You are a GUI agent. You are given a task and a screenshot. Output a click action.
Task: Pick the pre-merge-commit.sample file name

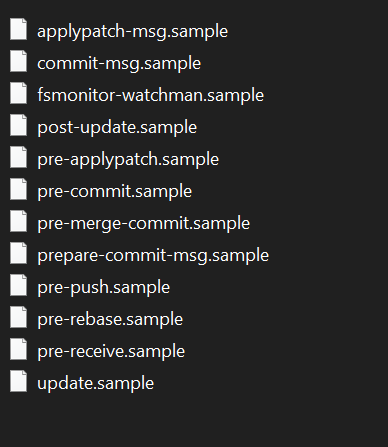(143, 224)
